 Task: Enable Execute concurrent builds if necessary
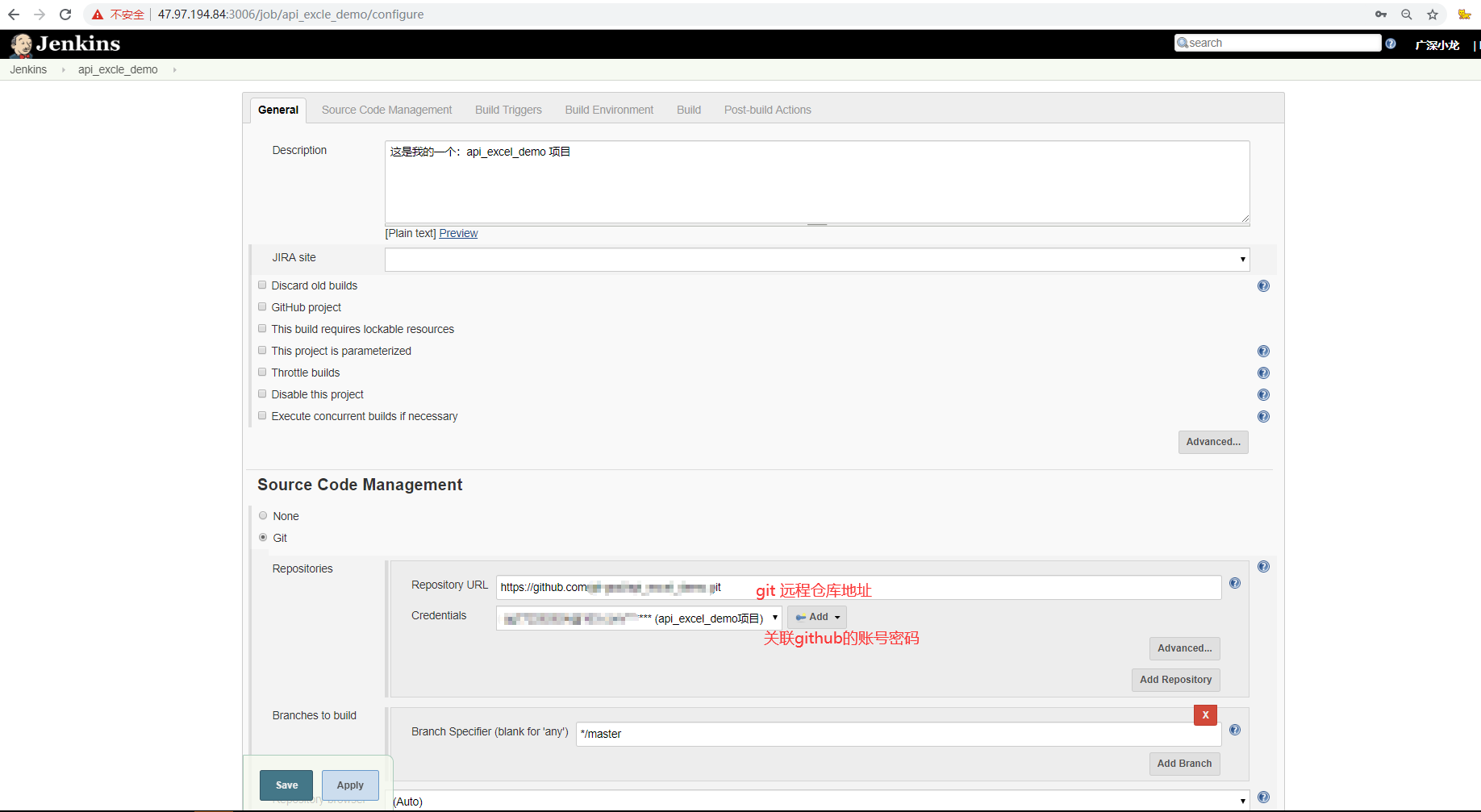(x=262, y=416)
